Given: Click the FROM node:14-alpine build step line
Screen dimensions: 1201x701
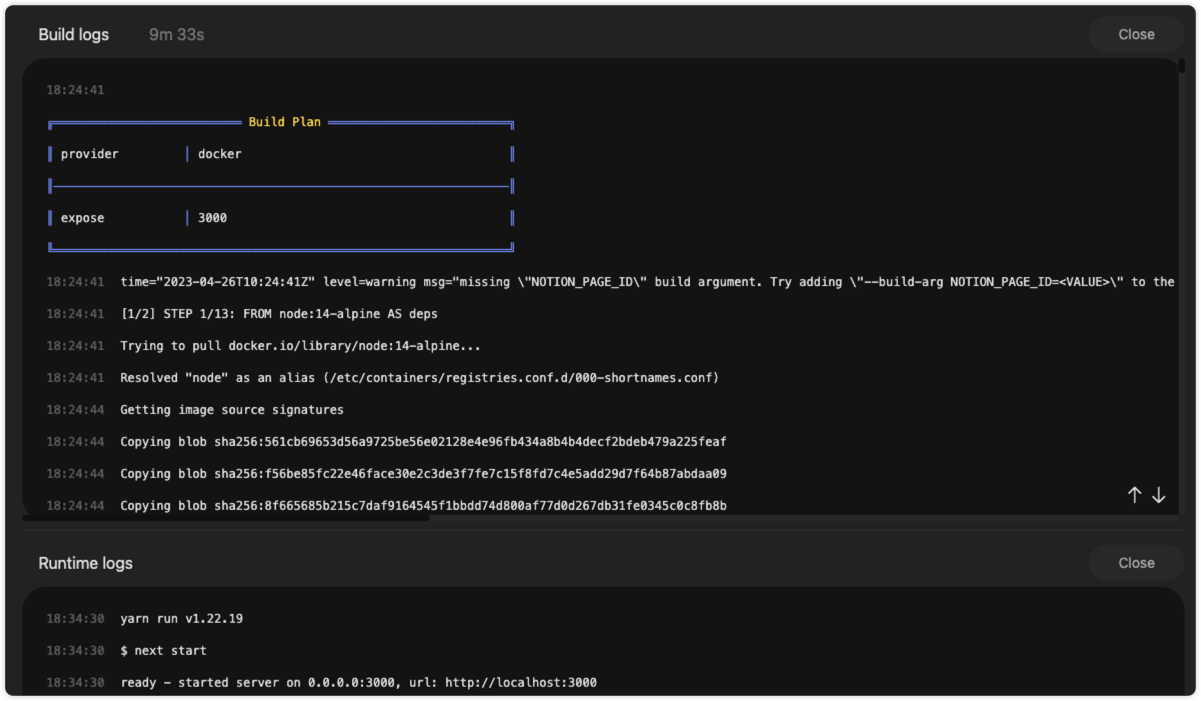Looking at the screenshot, I should [280, 313].
